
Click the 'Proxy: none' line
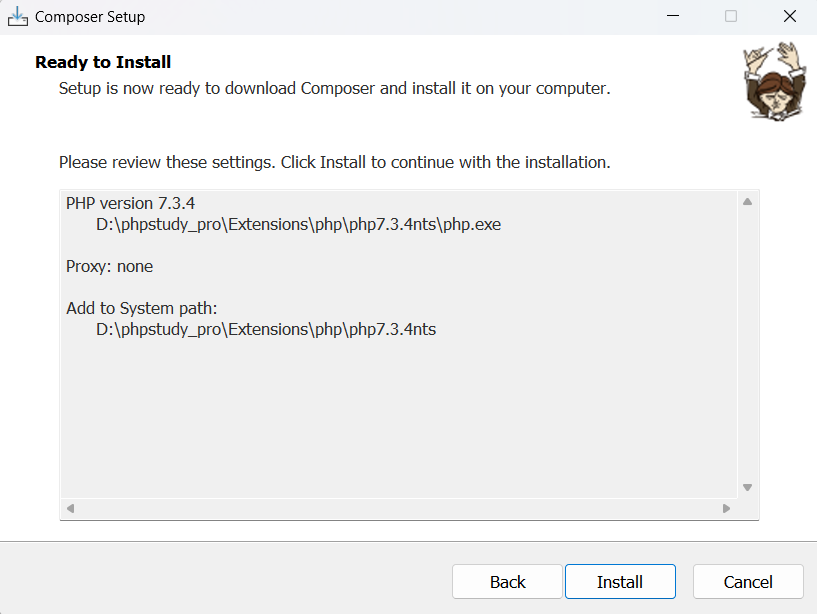coord(109,266)
